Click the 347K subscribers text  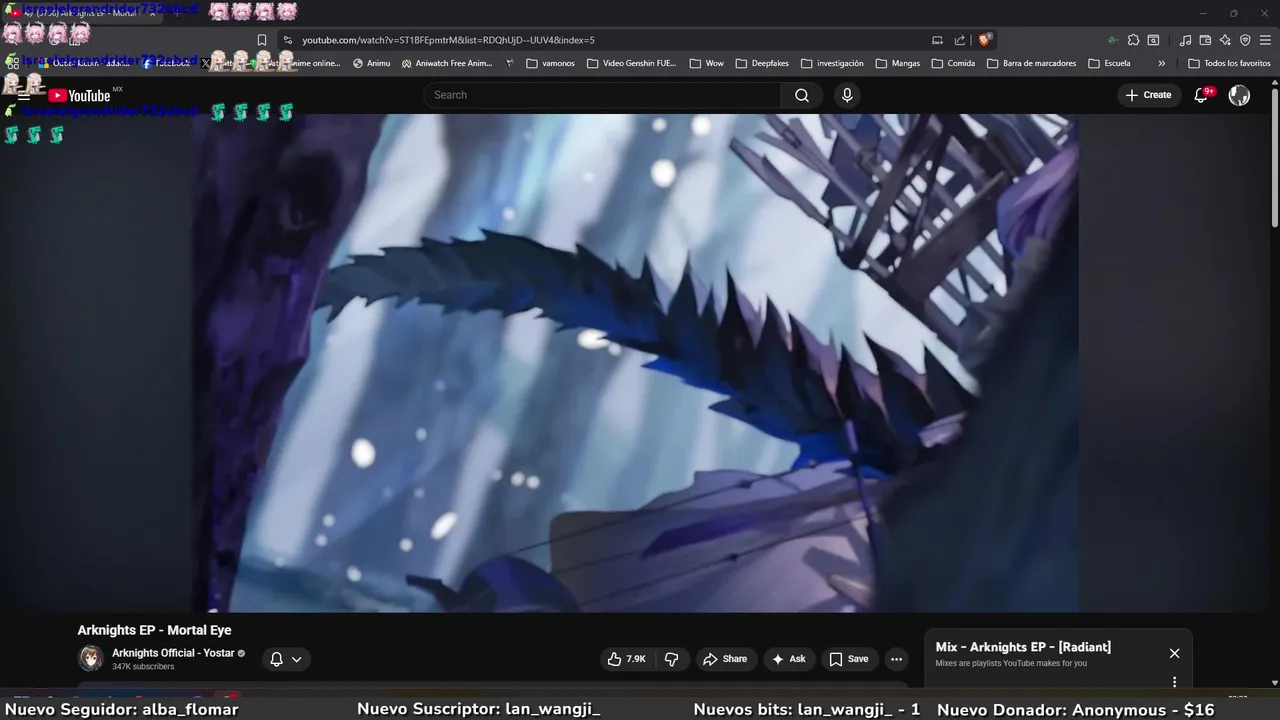coord(143,667)
